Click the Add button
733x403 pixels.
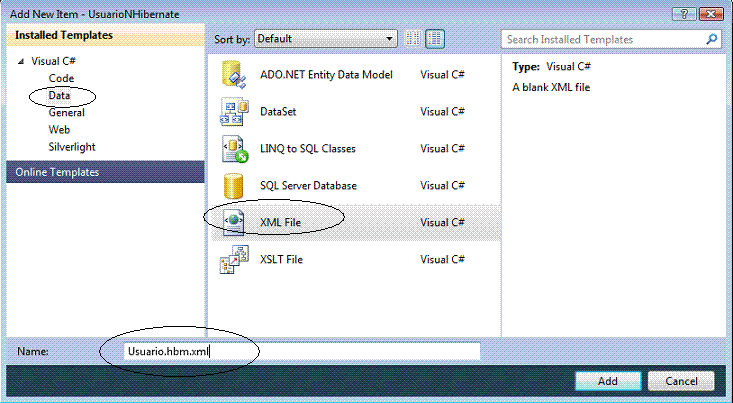tap(608, 381)
